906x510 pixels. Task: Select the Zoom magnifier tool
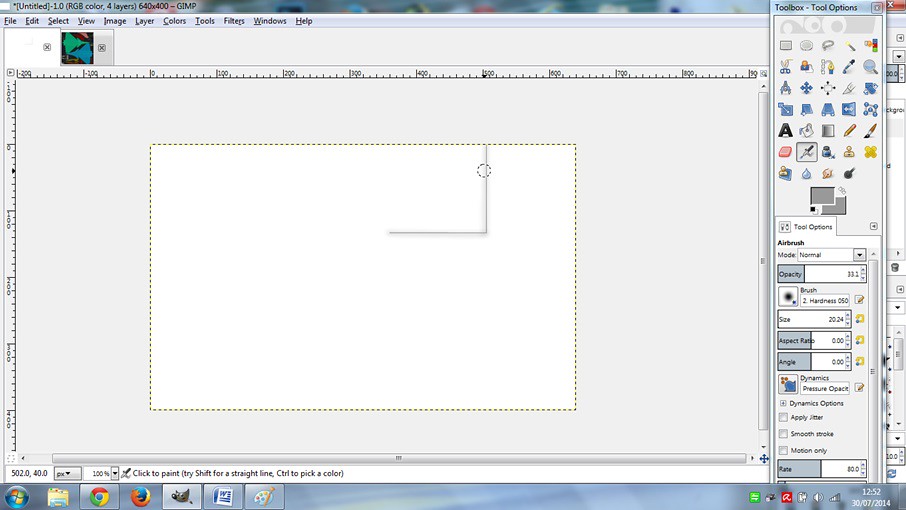tap(871, 67)
